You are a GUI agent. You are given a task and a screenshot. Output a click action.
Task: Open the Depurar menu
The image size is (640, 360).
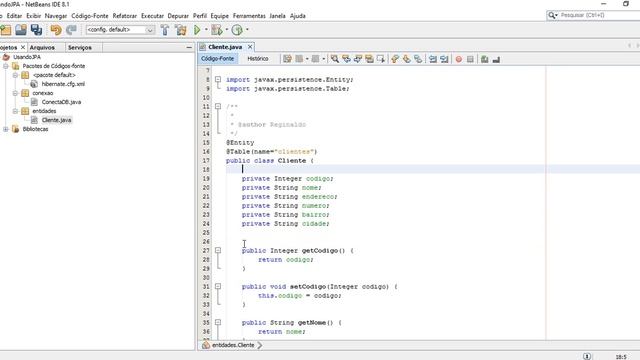(x=178, y=16)
